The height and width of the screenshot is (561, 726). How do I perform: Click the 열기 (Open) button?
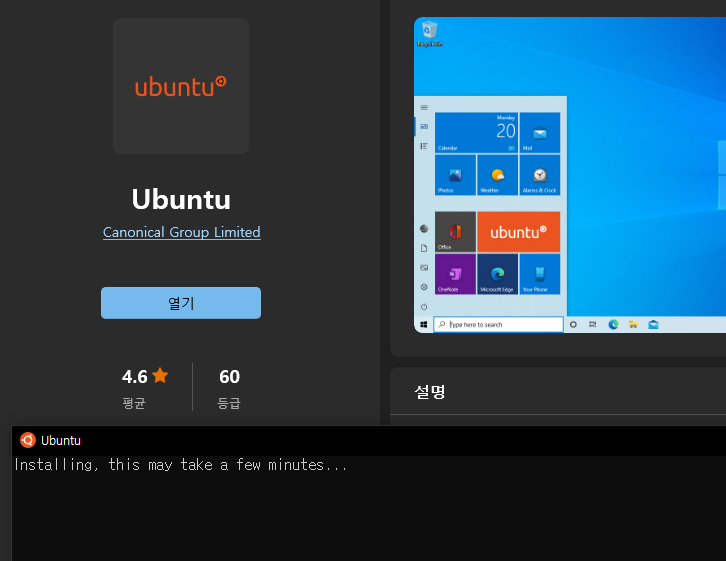click(x=181, y=303)
